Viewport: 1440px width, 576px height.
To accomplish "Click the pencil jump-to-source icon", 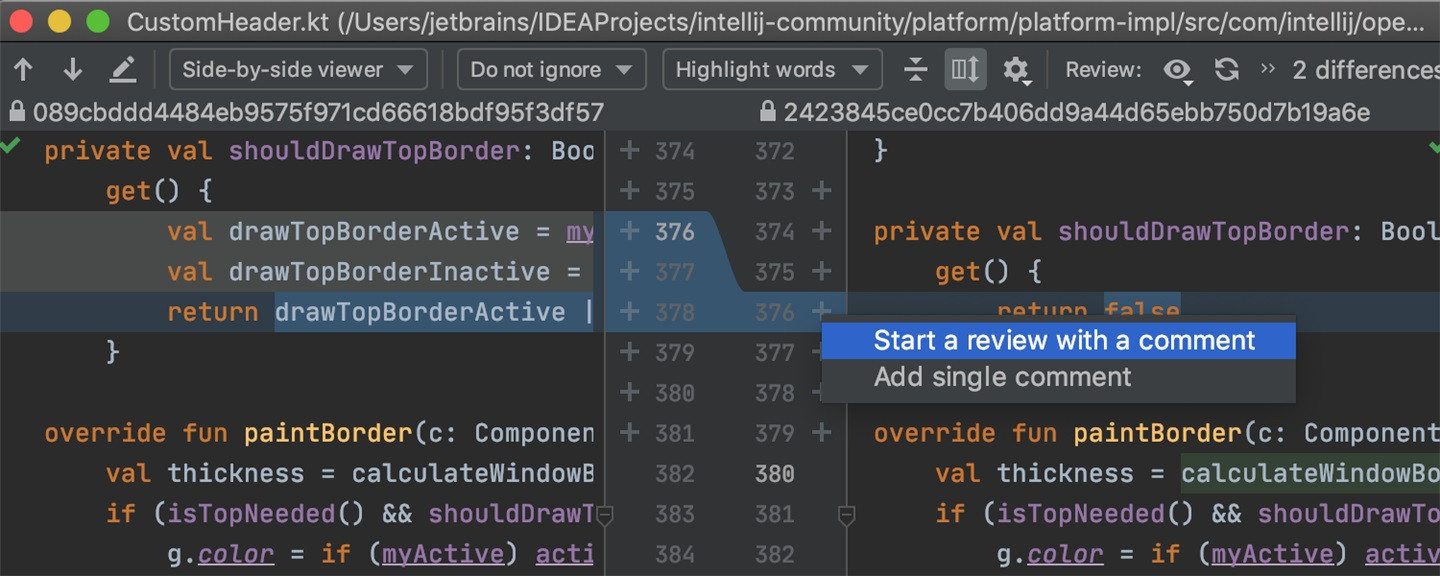I will pos(122,70).
